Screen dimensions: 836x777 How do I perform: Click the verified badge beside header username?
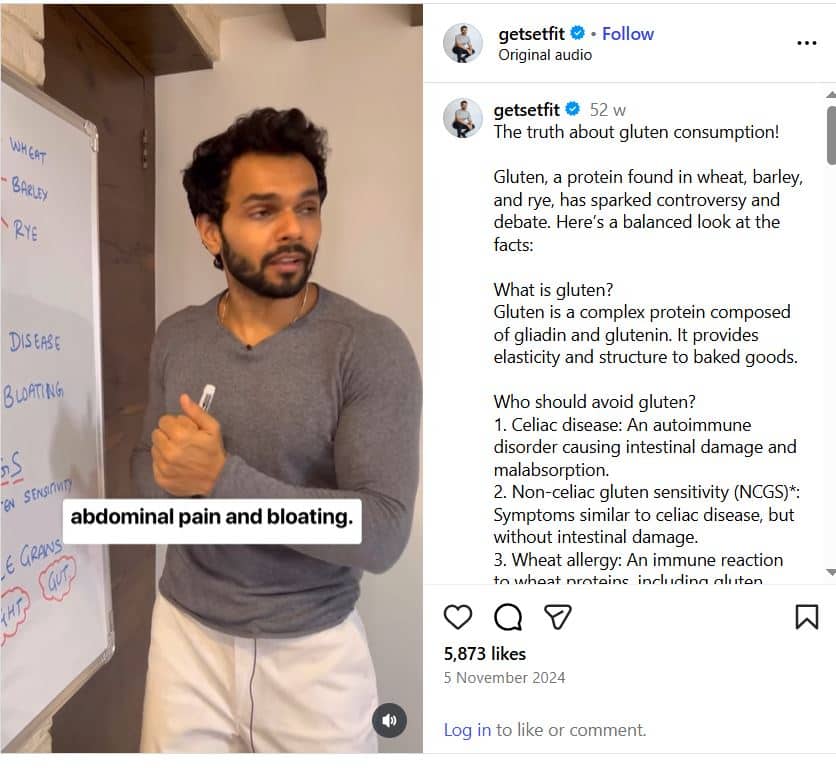click(577, 33)
